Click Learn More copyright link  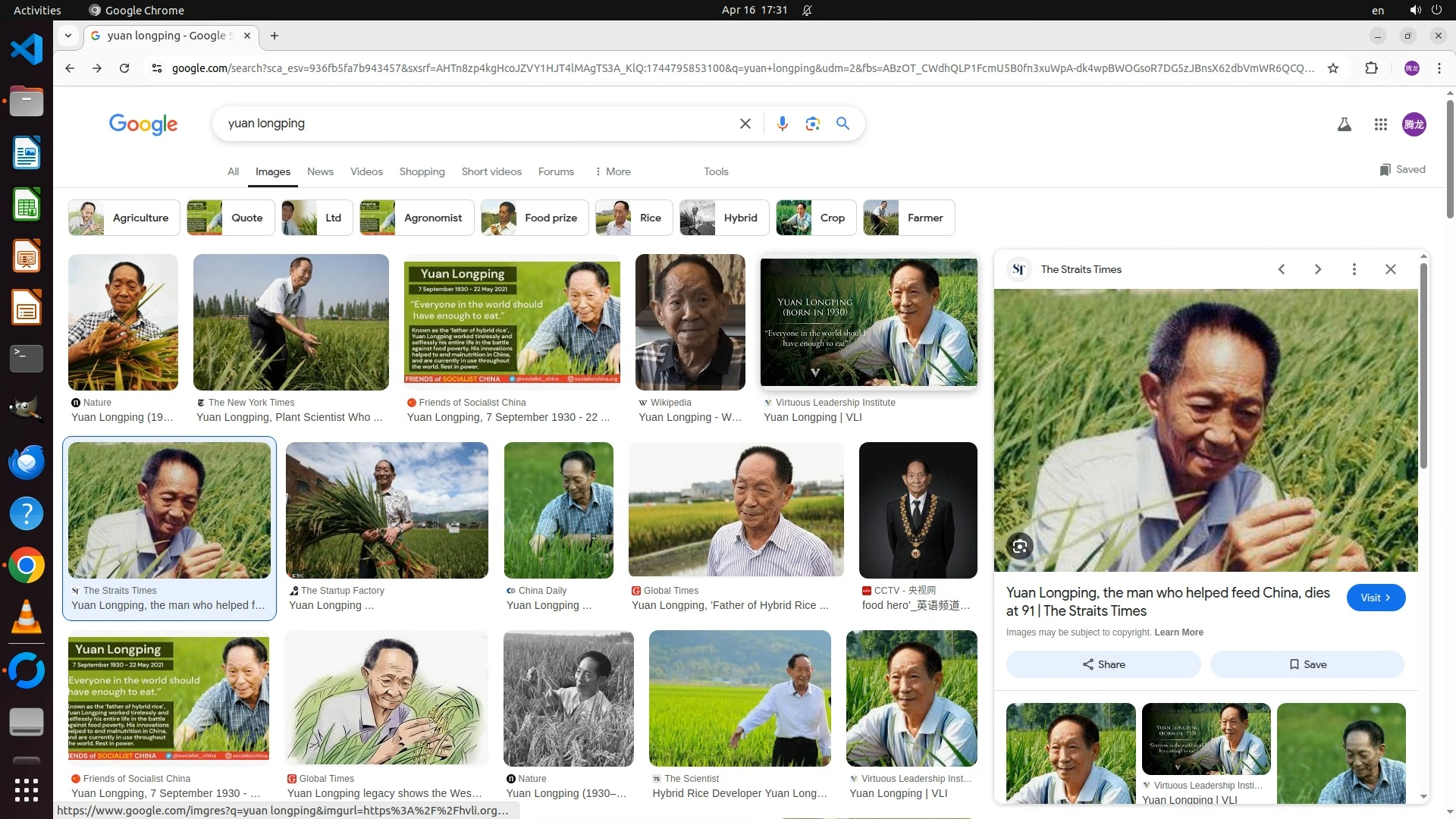(1178, 632)
